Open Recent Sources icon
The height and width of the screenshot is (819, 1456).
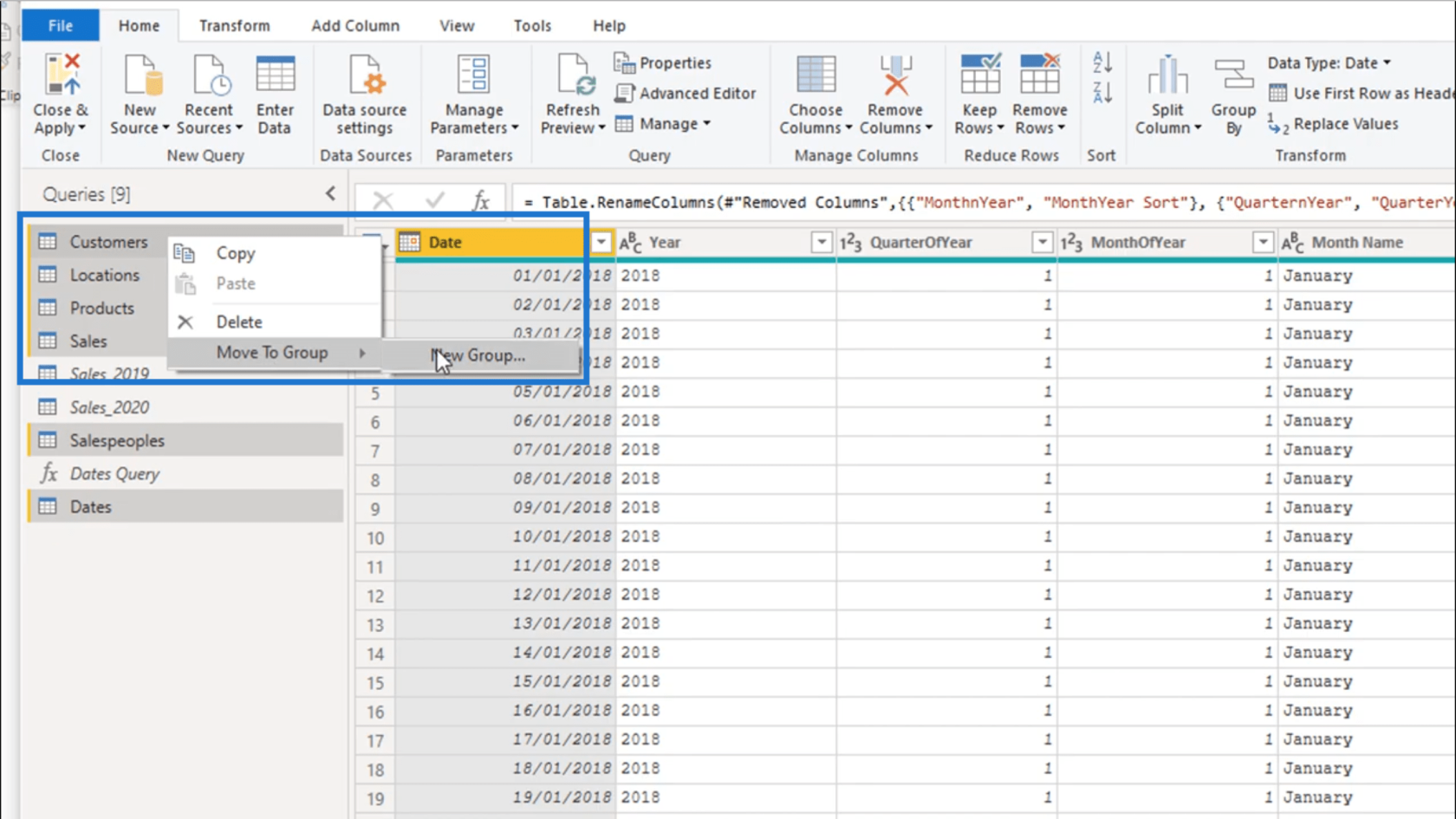click(x=210, y=75)
